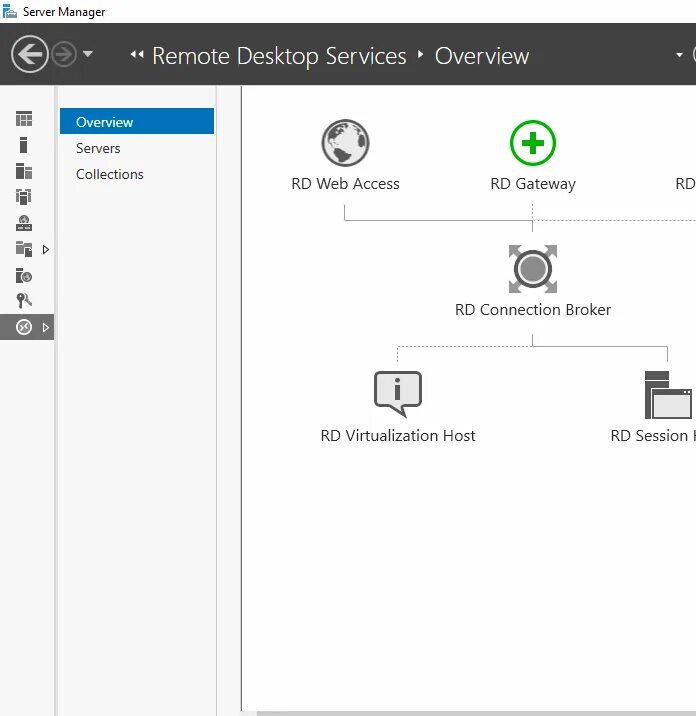This screenshot has width=696, height=716.
Task: Select Overview in the navigation list
Action: pos(137,121)
